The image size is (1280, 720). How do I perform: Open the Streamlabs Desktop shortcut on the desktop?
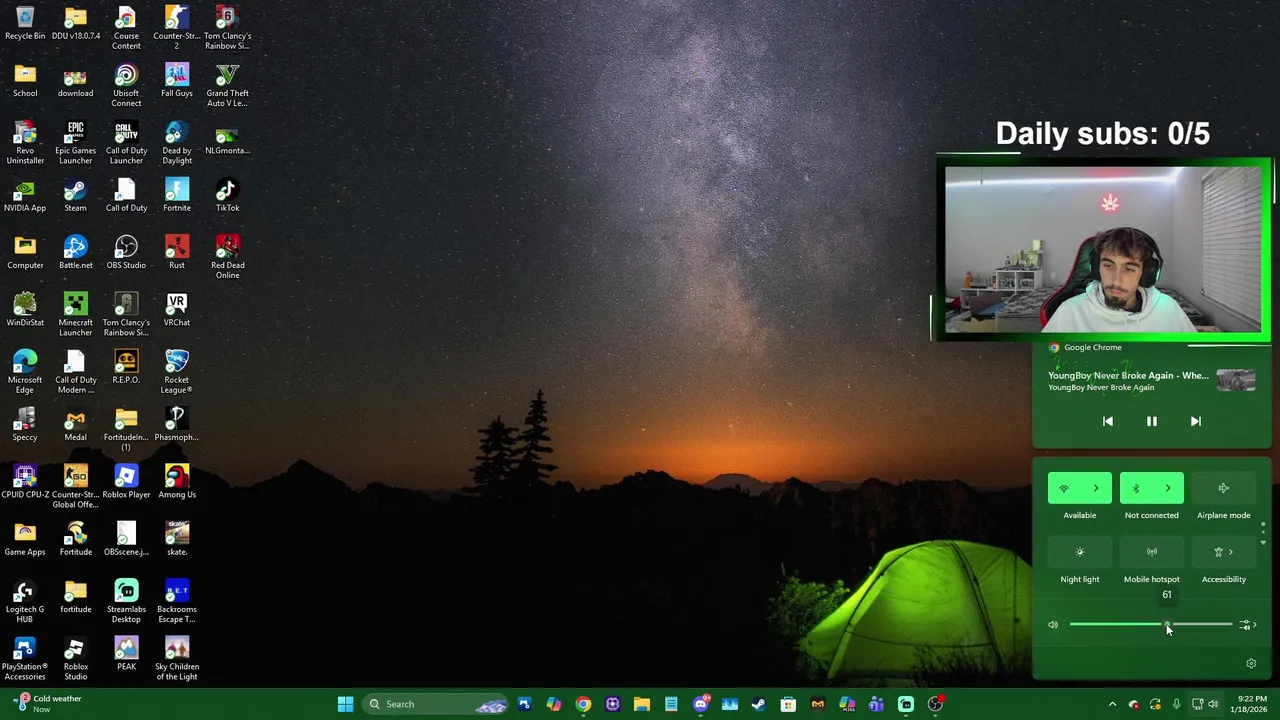pyautogui.click(x=126, y=602)
